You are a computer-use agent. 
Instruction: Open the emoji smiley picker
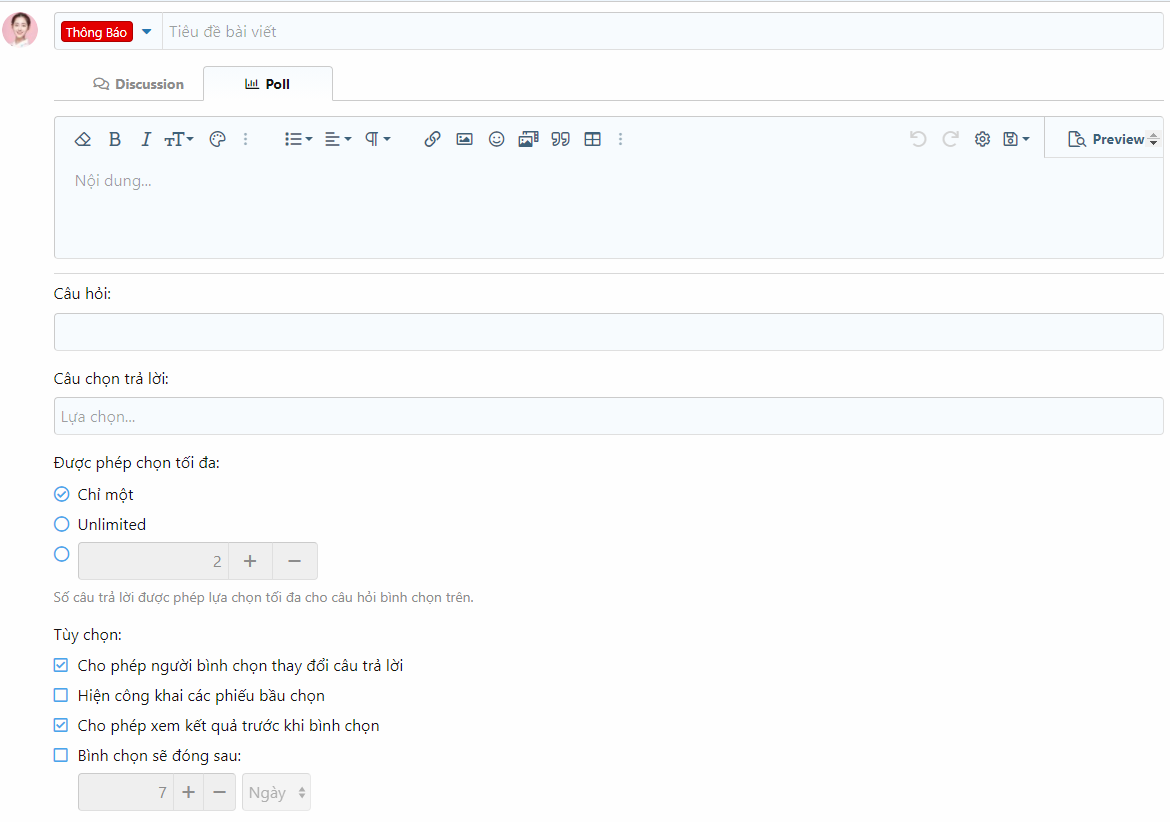click(496, 139)
